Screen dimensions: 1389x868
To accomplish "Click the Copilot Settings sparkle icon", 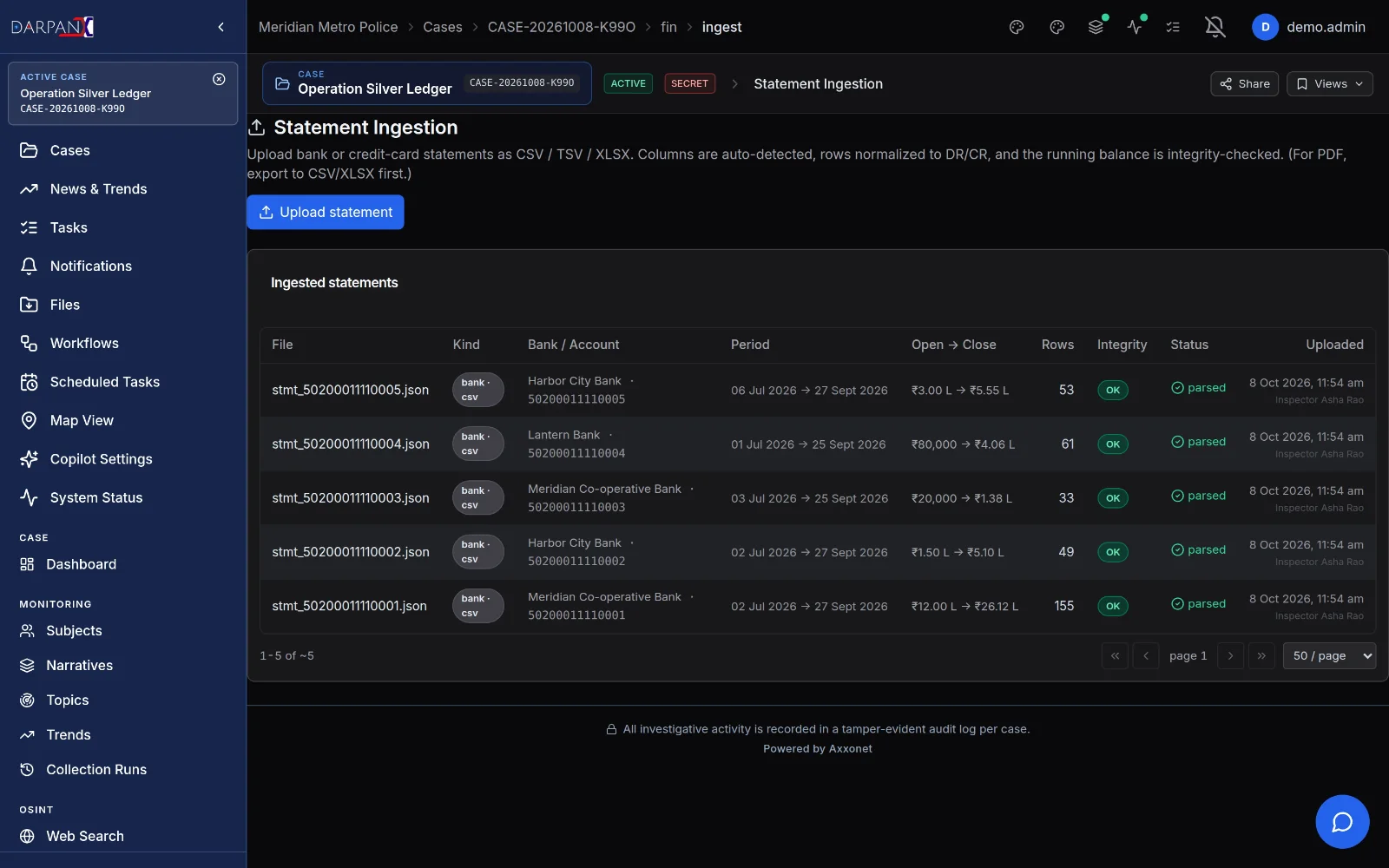I will pos(29,459).
